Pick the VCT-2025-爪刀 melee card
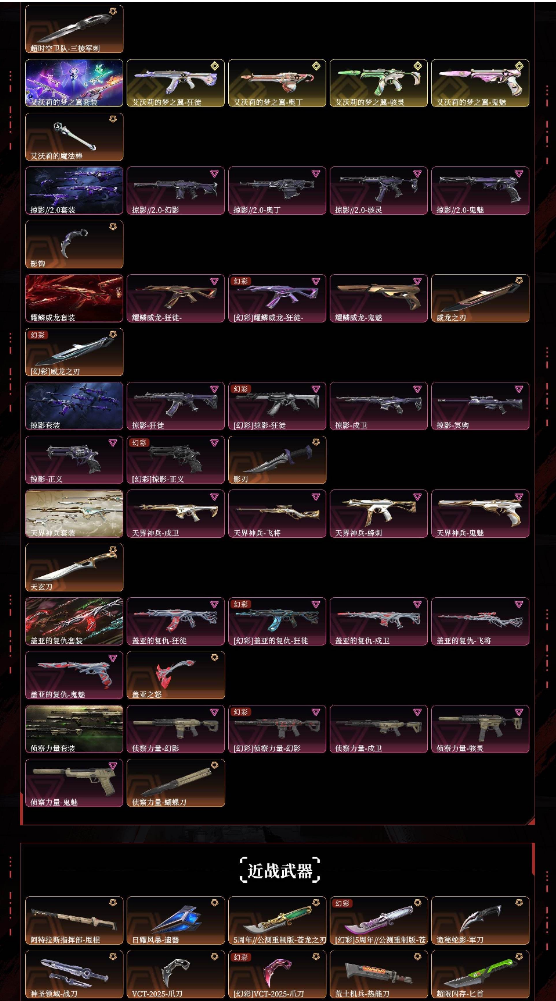 [x=176, y=974]
